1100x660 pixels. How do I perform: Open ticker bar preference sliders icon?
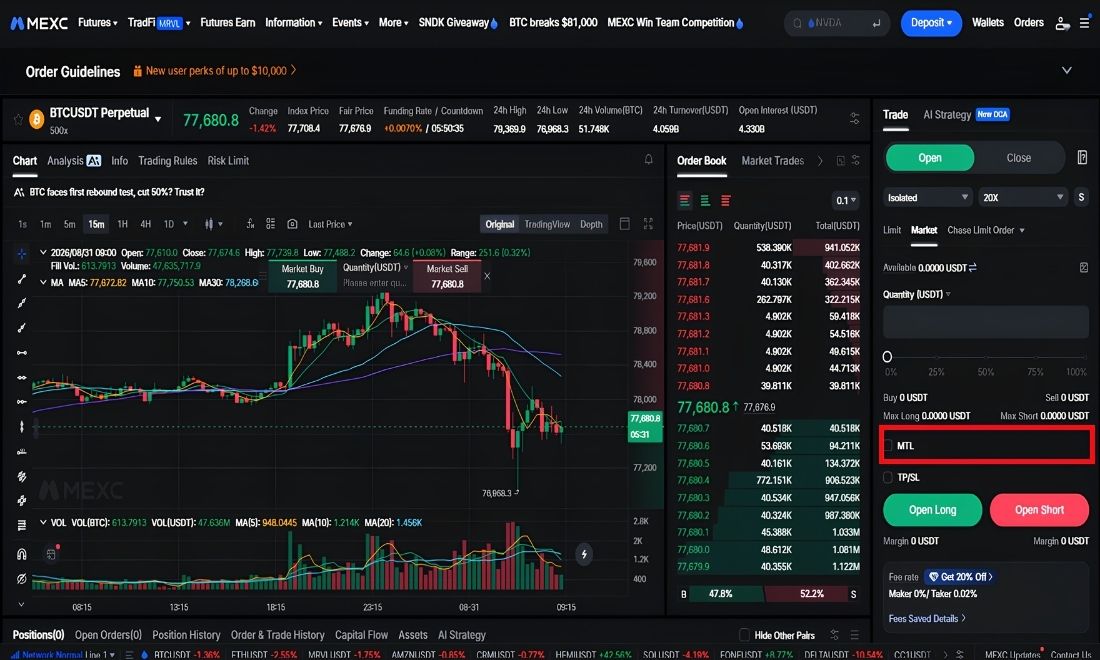[x=854, y=119]
